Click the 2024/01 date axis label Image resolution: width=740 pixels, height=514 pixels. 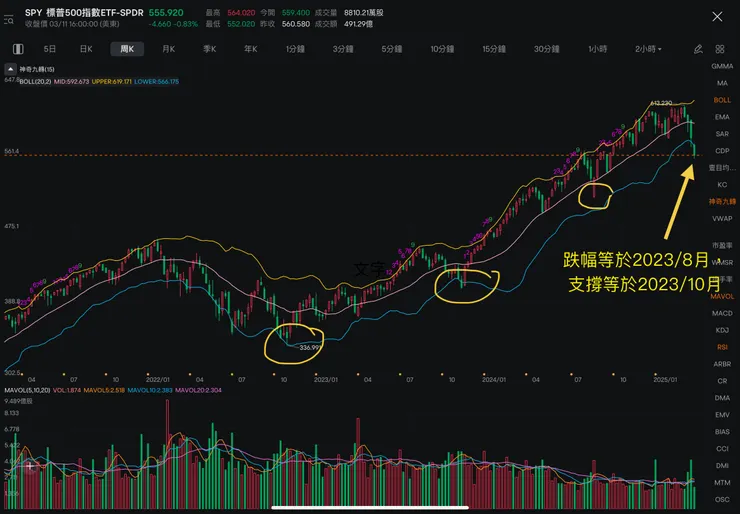point(494,379)
